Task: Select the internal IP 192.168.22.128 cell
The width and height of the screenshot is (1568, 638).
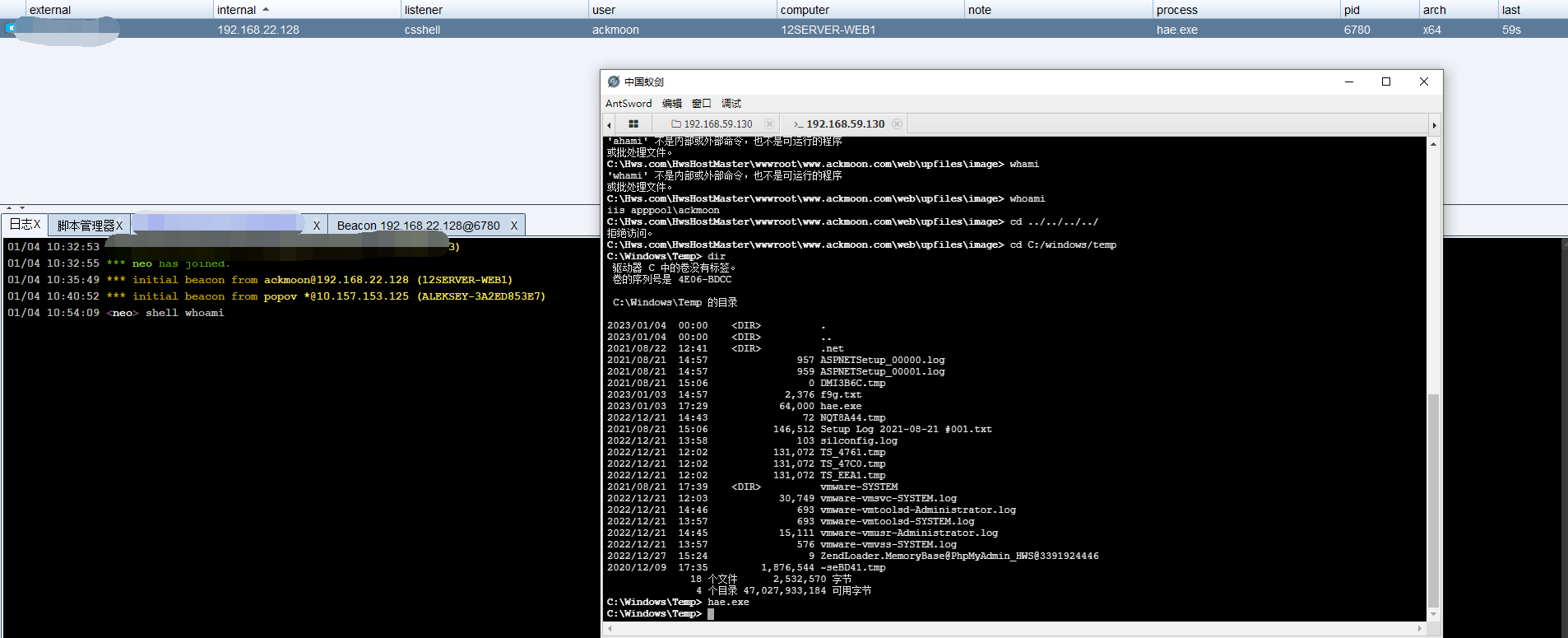Action: tap(258, 30)
